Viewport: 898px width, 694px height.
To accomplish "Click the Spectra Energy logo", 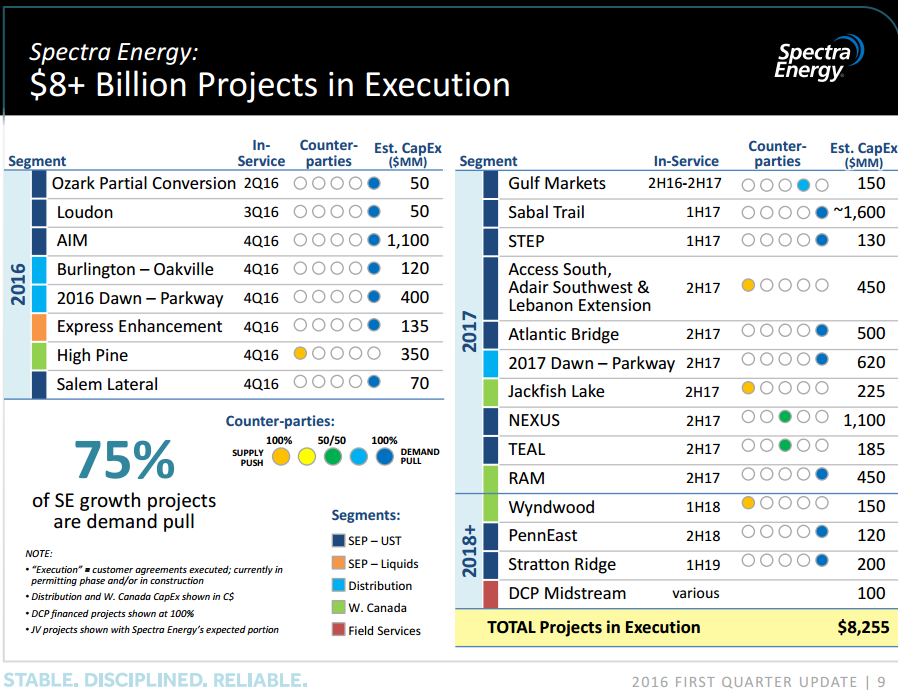I will (818, 59).
